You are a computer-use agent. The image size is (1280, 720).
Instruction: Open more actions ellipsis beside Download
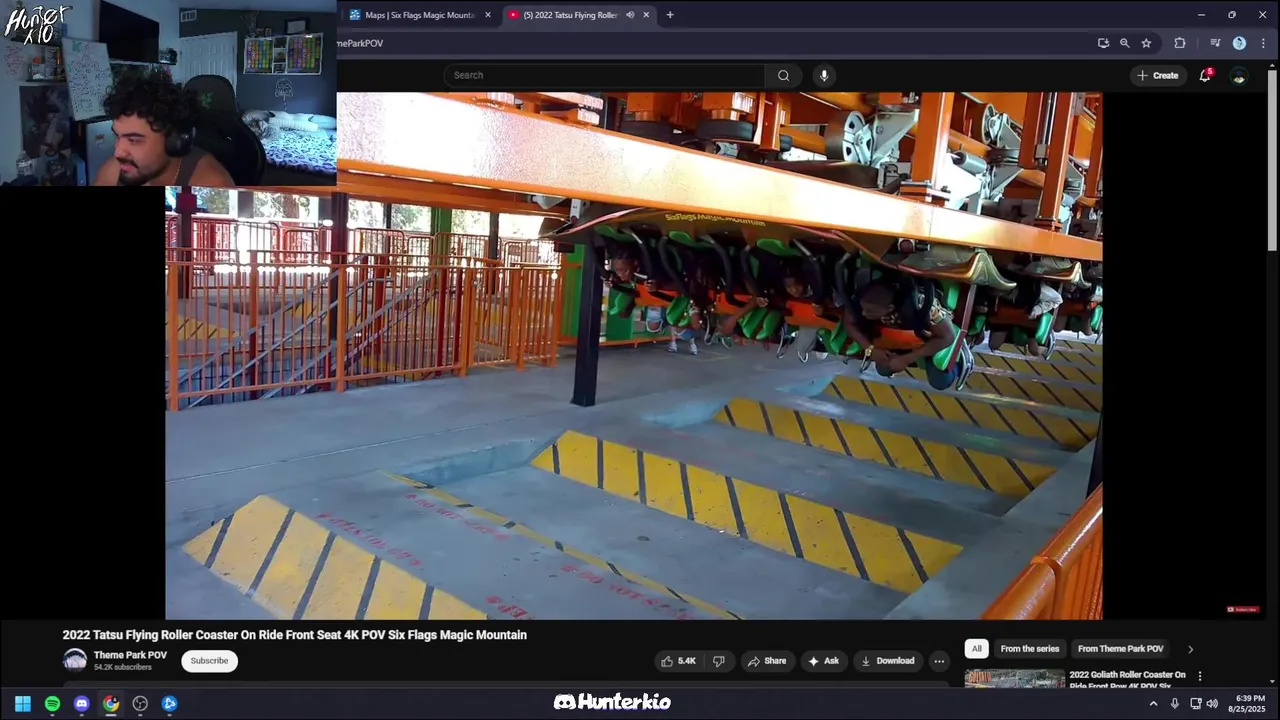tap(938, 661)
